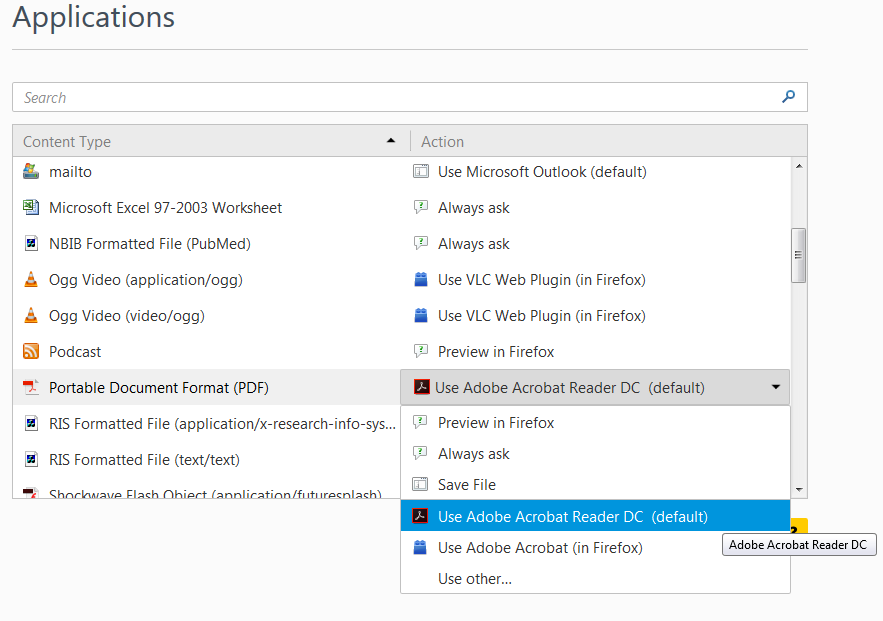
Task: Choose Always ask from PDF dropdown
Action: click(x=595, y=453)
